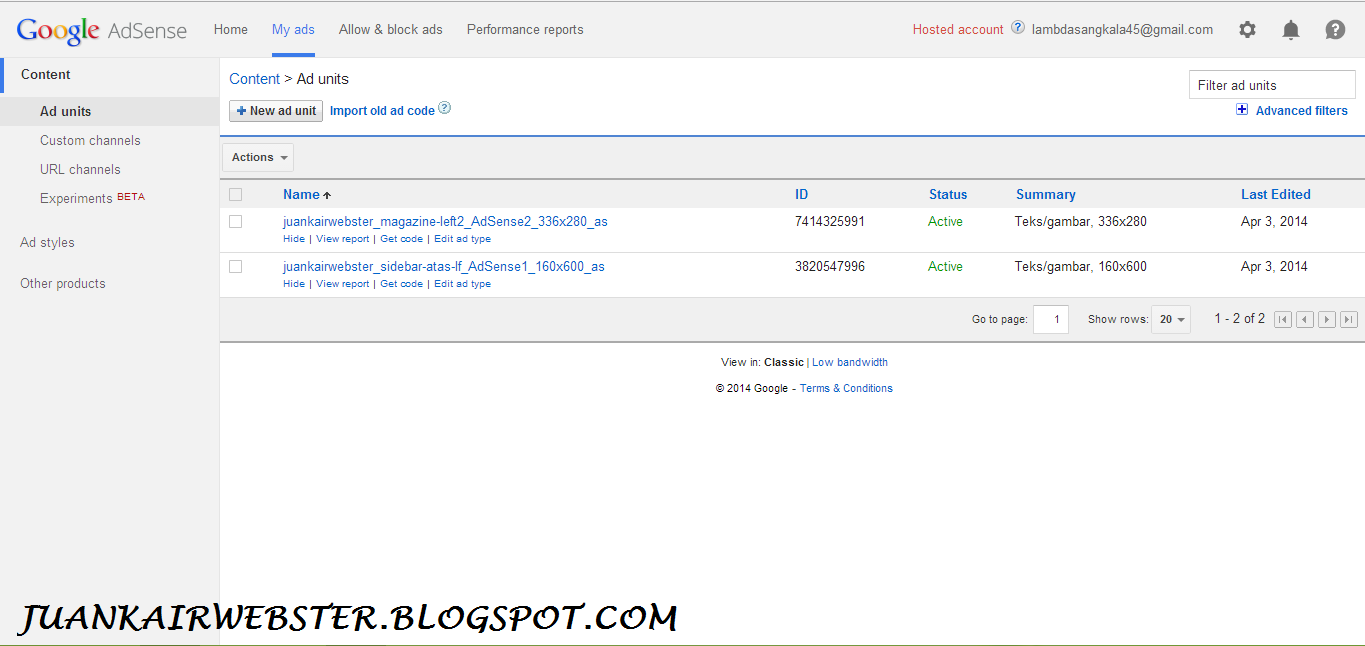Check the sidebar-atas-lf 160x600 ad unit checkbox

[235, 266]
